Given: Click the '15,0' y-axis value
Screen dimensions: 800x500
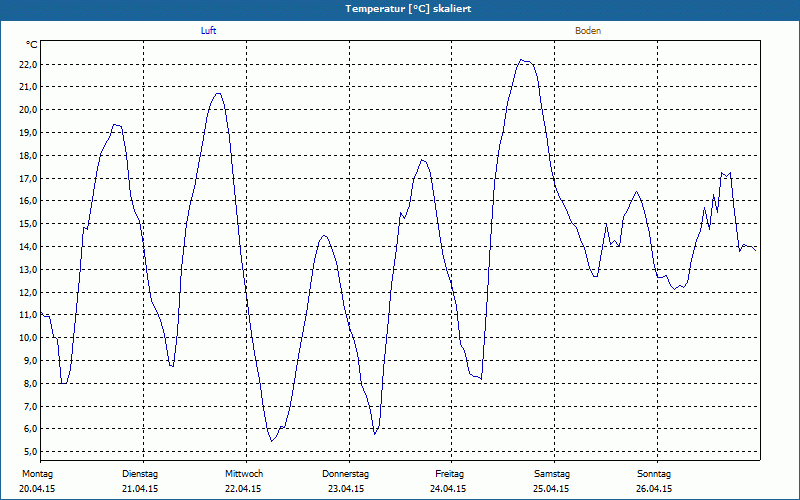Looking at the screenshot, I should [x=28, y=223].
